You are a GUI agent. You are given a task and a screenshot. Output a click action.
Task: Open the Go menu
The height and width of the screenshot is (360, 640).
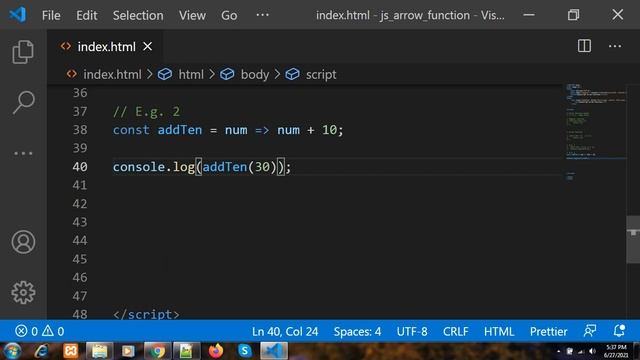tap(229, 16)
